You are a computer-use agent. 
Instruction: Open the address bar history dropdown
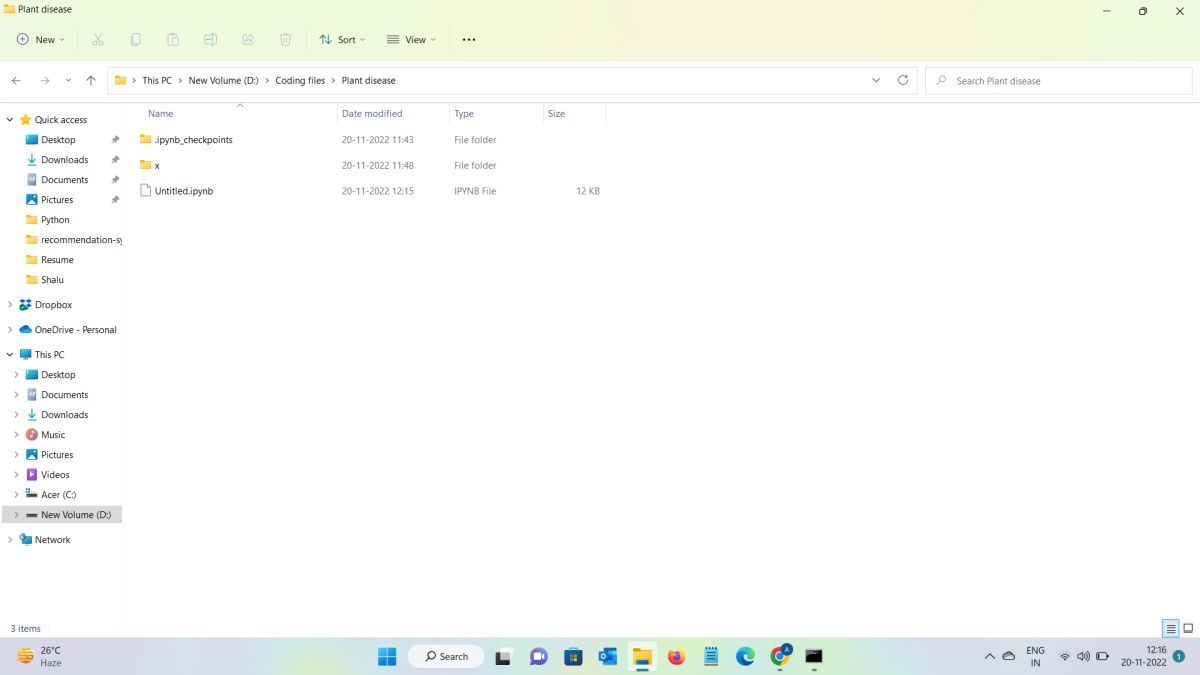point(876,80)
